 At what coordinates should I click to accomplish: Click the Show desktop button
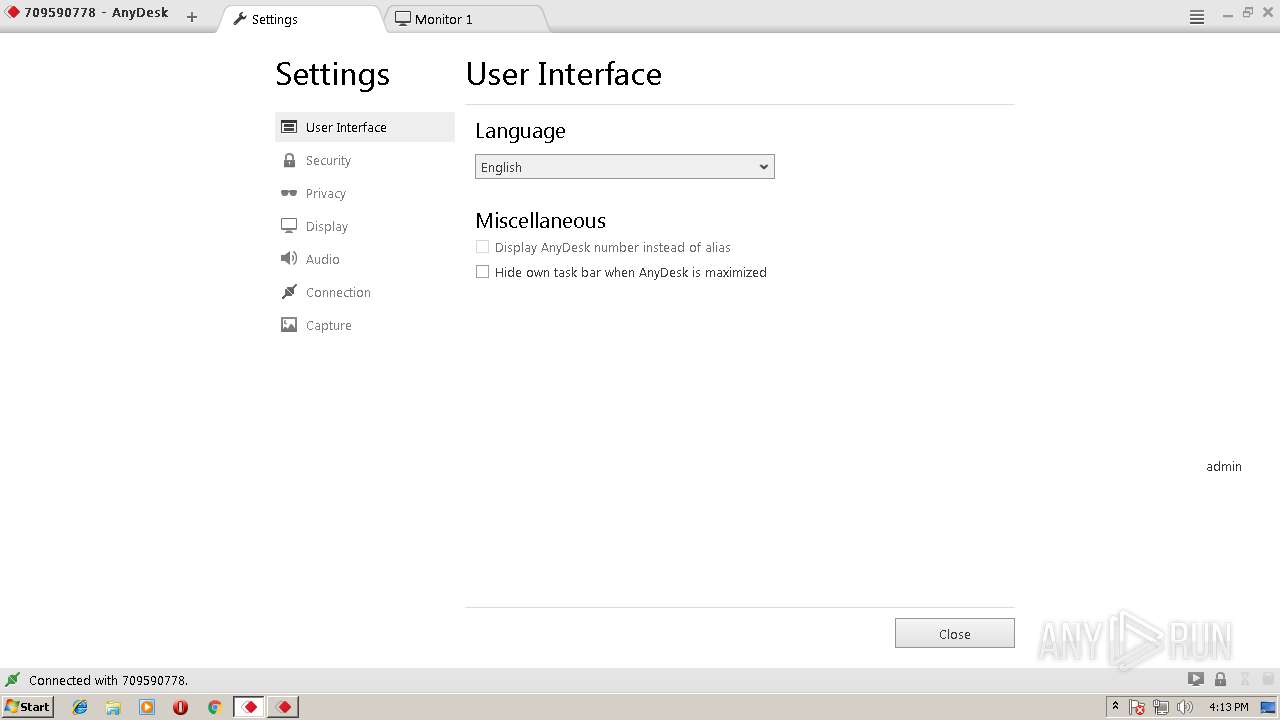click(x=1268, y=707)
